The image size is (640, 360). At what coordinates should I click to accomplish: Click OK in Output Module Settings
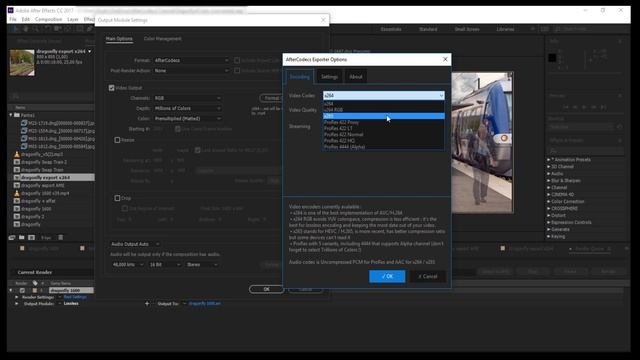266,289
